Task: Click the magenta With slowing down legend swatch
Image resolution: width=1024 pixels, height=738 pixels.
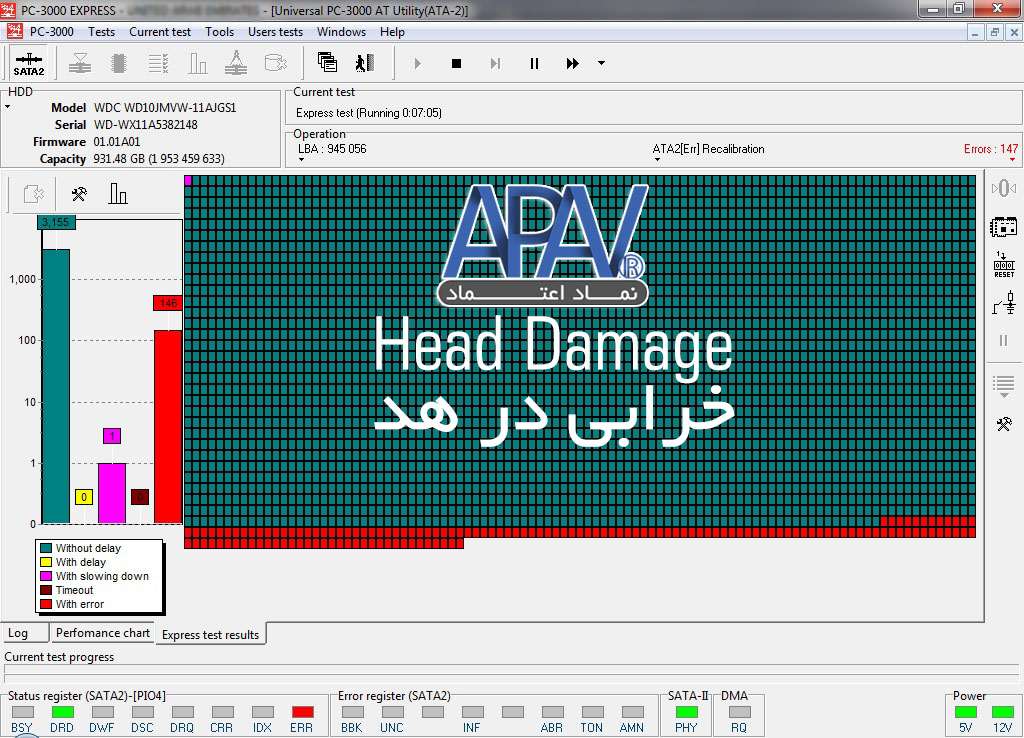Action: click(46, 576)
